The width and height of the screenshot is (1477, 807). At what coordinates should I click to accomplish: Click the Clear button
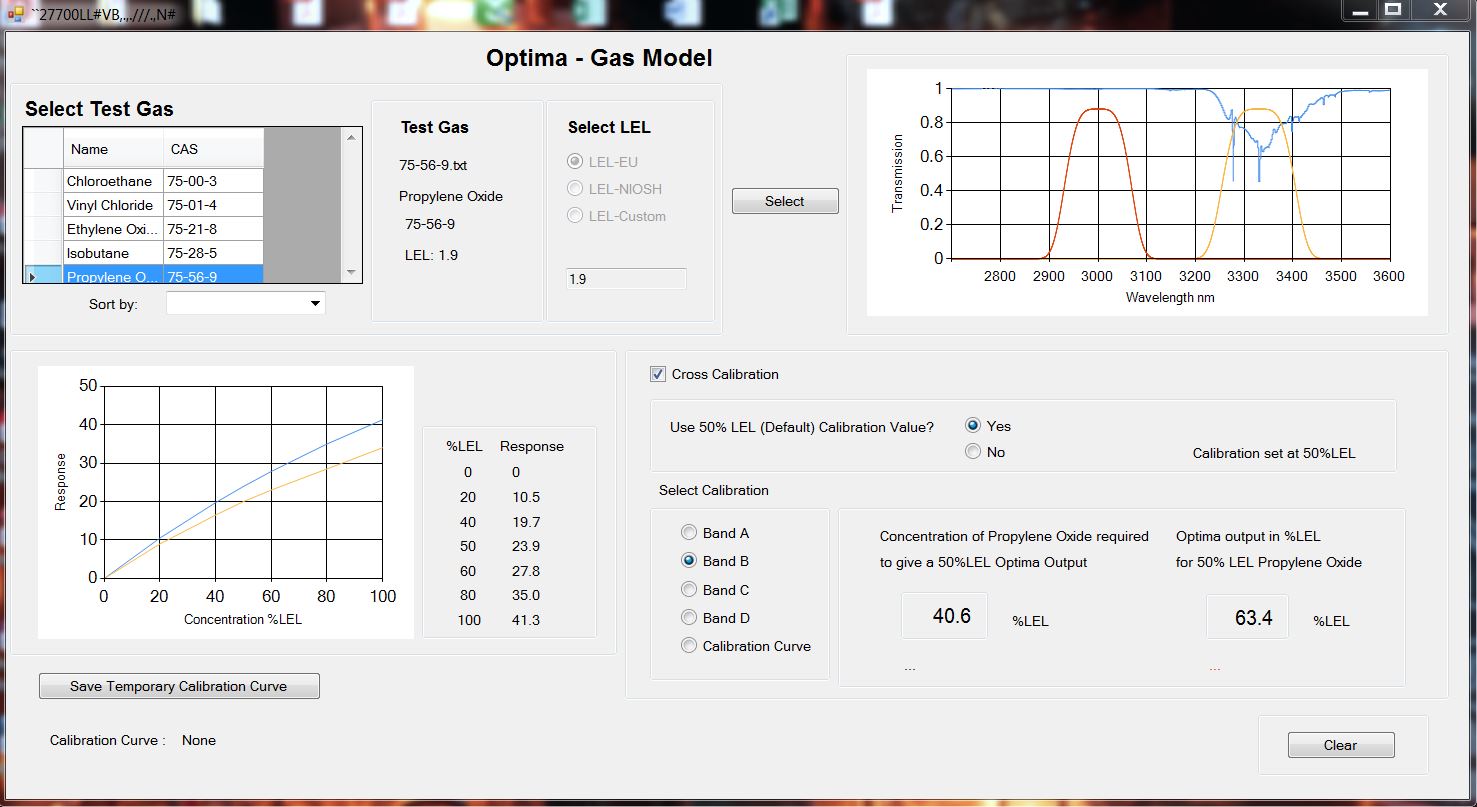pos(1340,745)
